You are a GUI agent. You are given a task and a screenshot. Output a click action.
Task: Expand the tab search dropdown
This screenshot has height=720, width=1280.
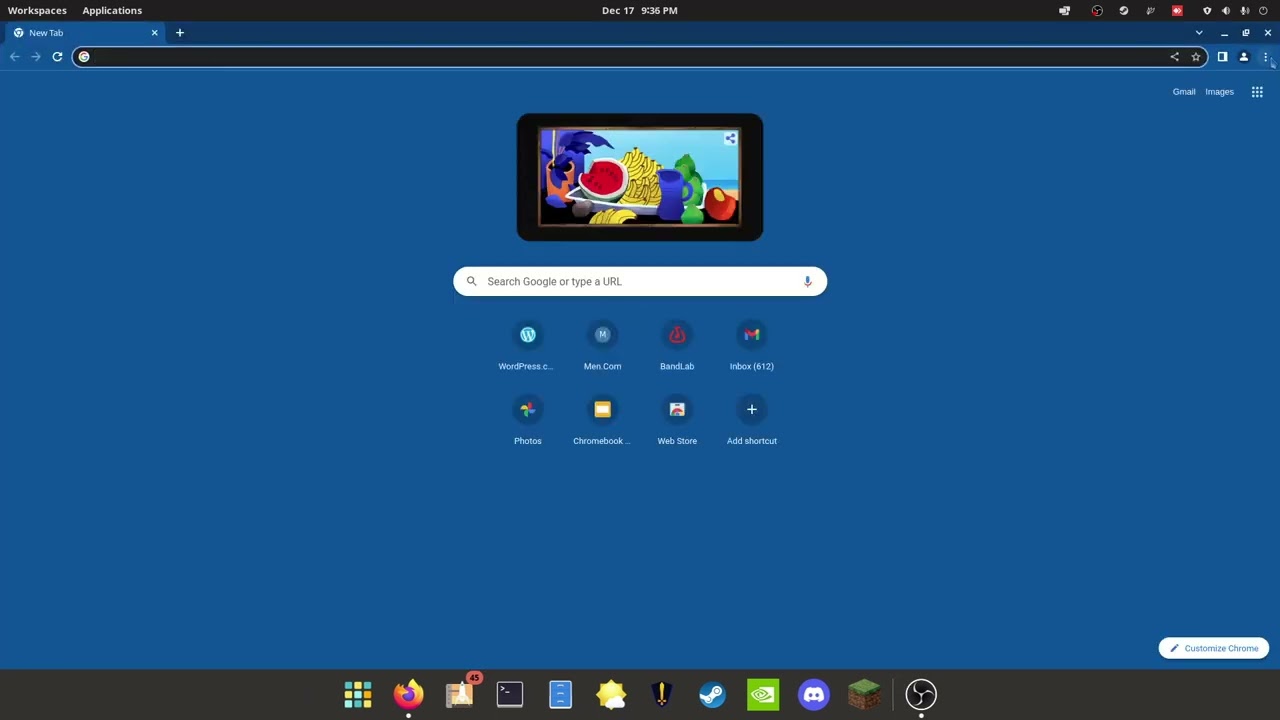[1199, 33]
